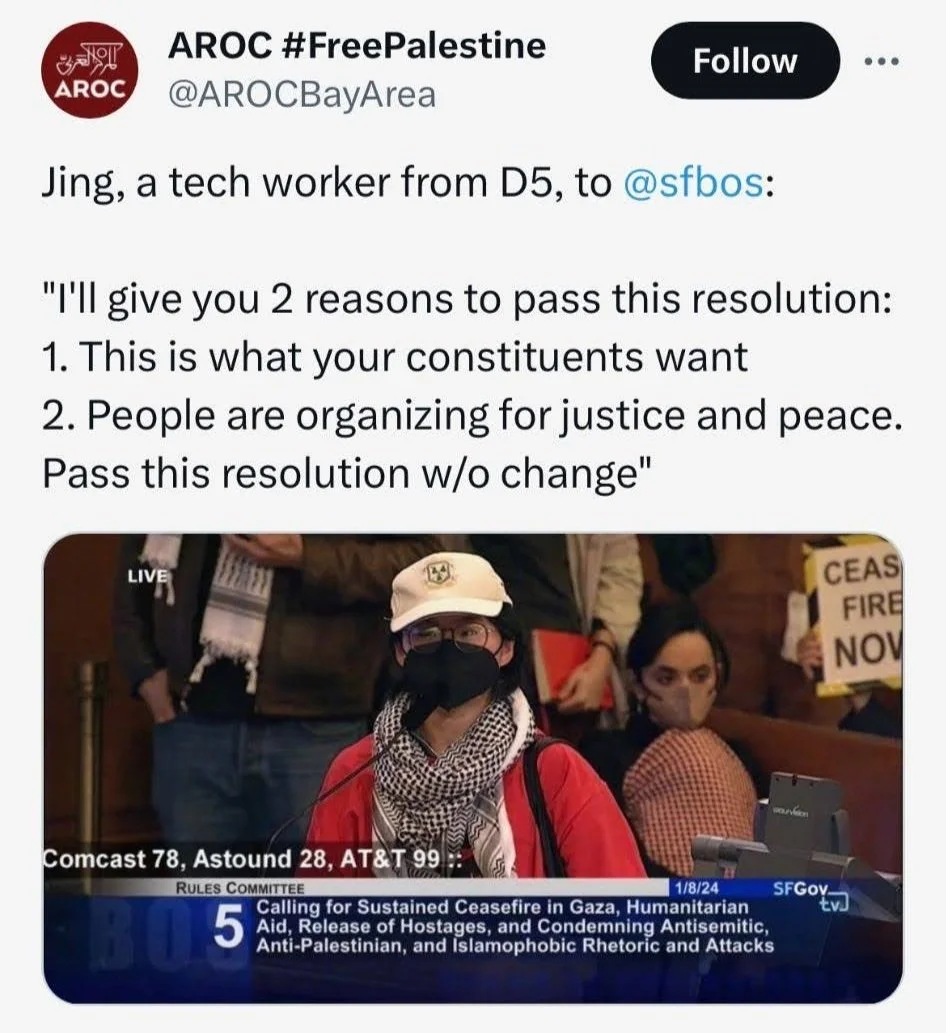Screen dimensions: 946x1033
Task: Click the large agenda number 5
Action: click(227, 927)
